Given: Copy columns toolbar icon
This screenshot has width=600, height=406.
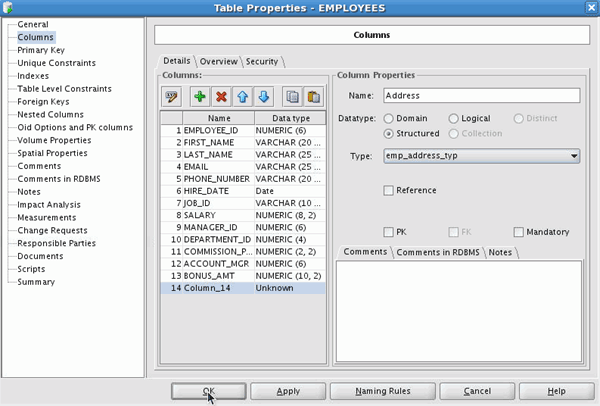Looking at the screenshot, I should (x=292, y=97).
